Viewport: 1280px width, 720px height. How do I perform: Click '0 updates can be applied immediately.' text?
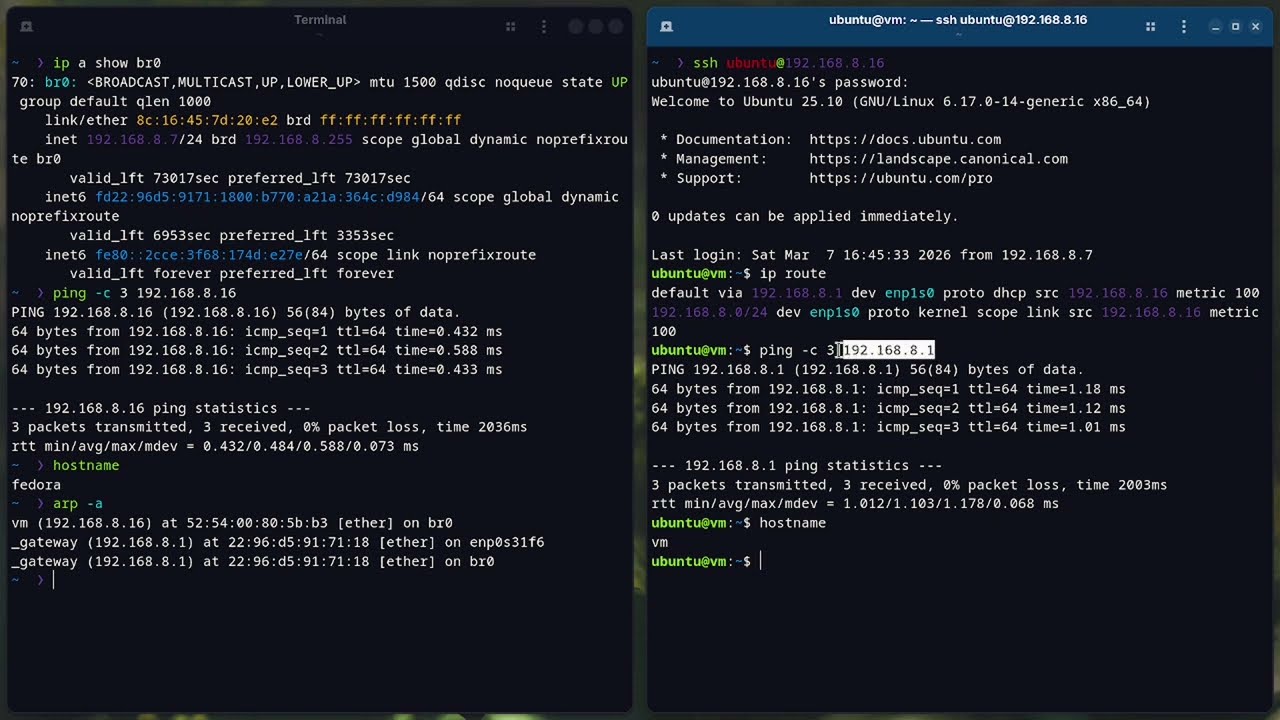tap(805, 216)
